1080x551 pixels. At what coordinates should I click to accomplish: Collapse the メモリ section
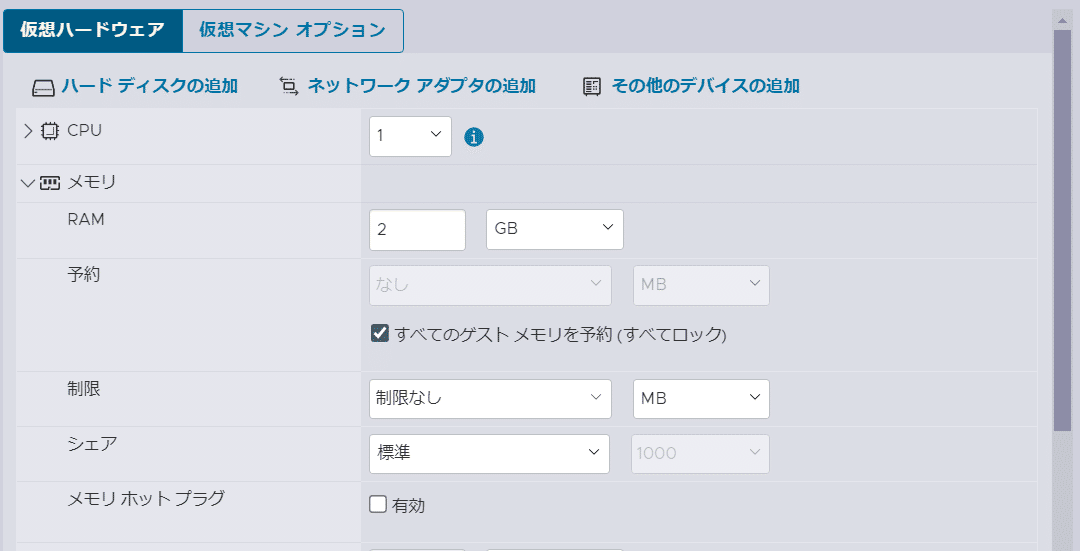(28, 183)
